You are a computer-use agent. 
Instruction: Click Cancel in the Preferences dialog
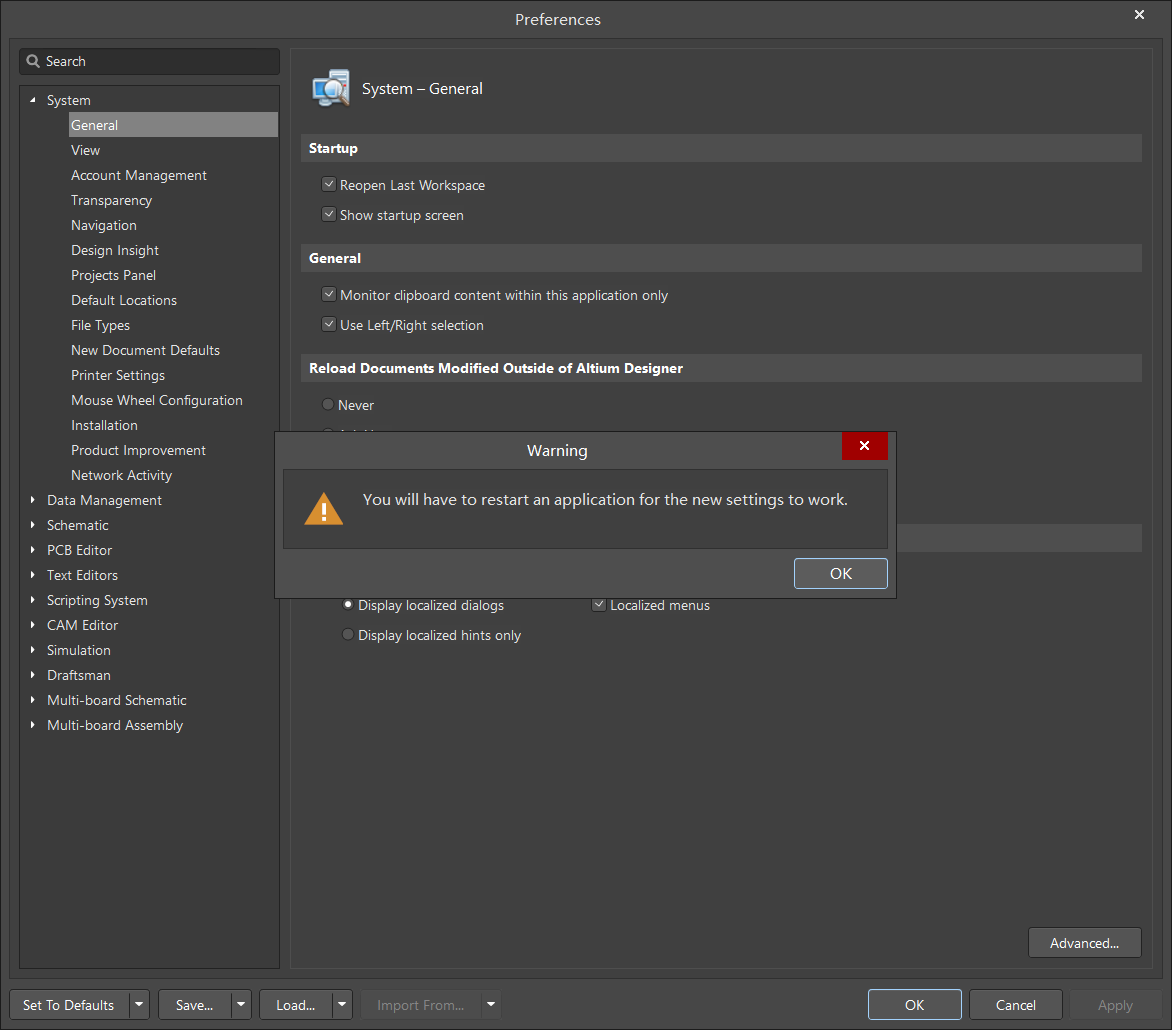tap(1015, 1005)
